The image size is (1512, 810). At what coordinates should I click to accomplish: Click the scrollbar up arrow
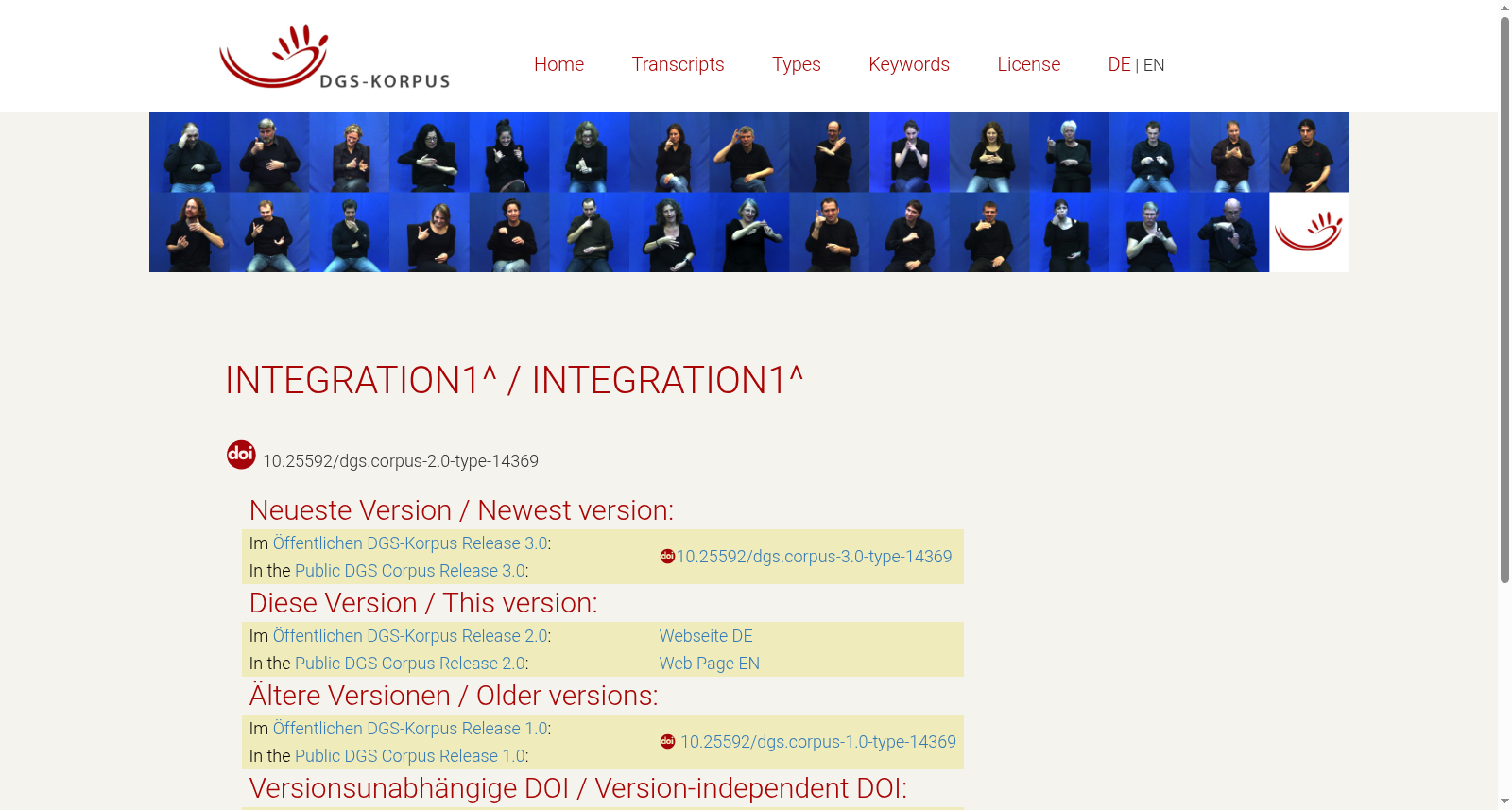(x=1504, y=8)
